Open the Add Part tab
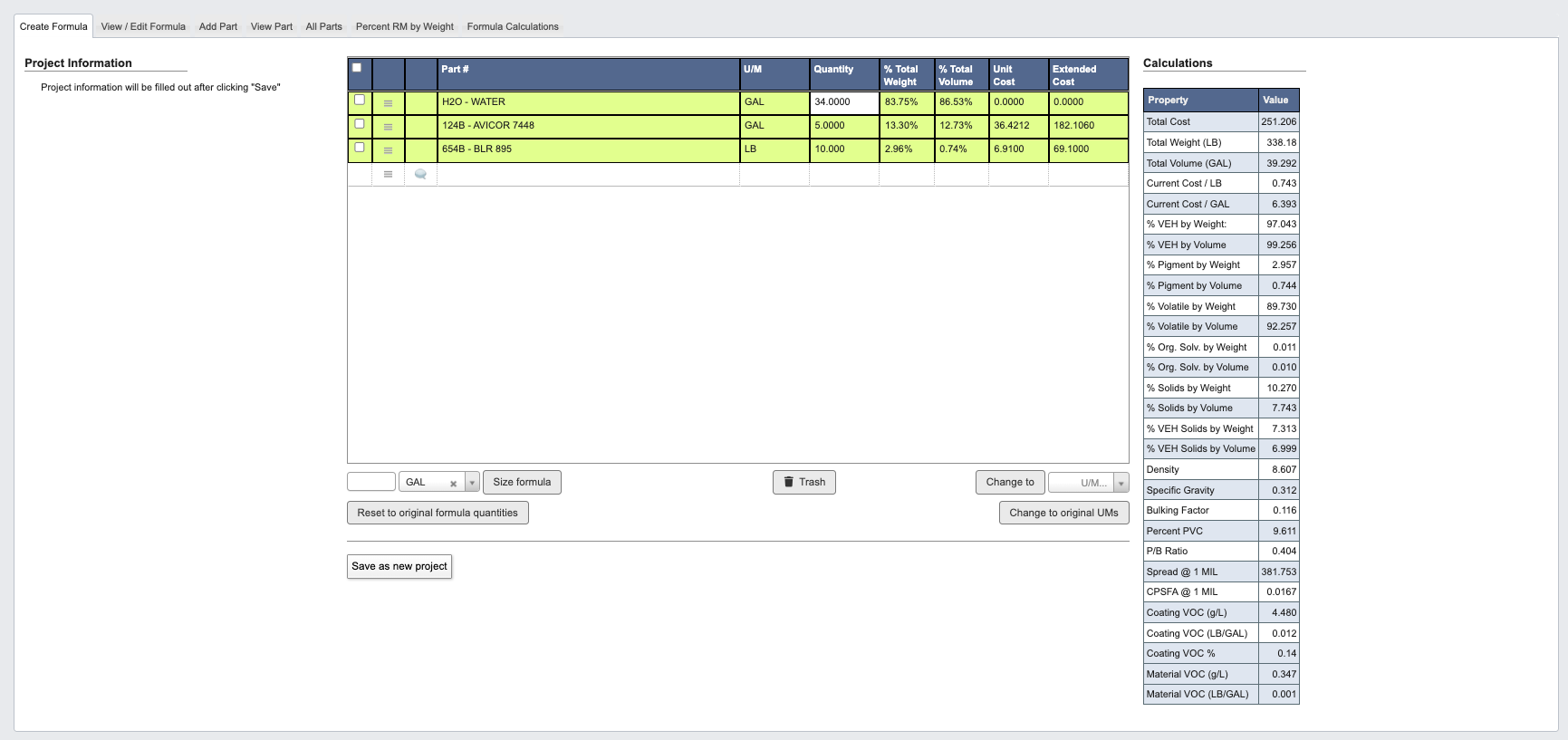This screenshot has height=740, width=1568. tap(218, 26)
